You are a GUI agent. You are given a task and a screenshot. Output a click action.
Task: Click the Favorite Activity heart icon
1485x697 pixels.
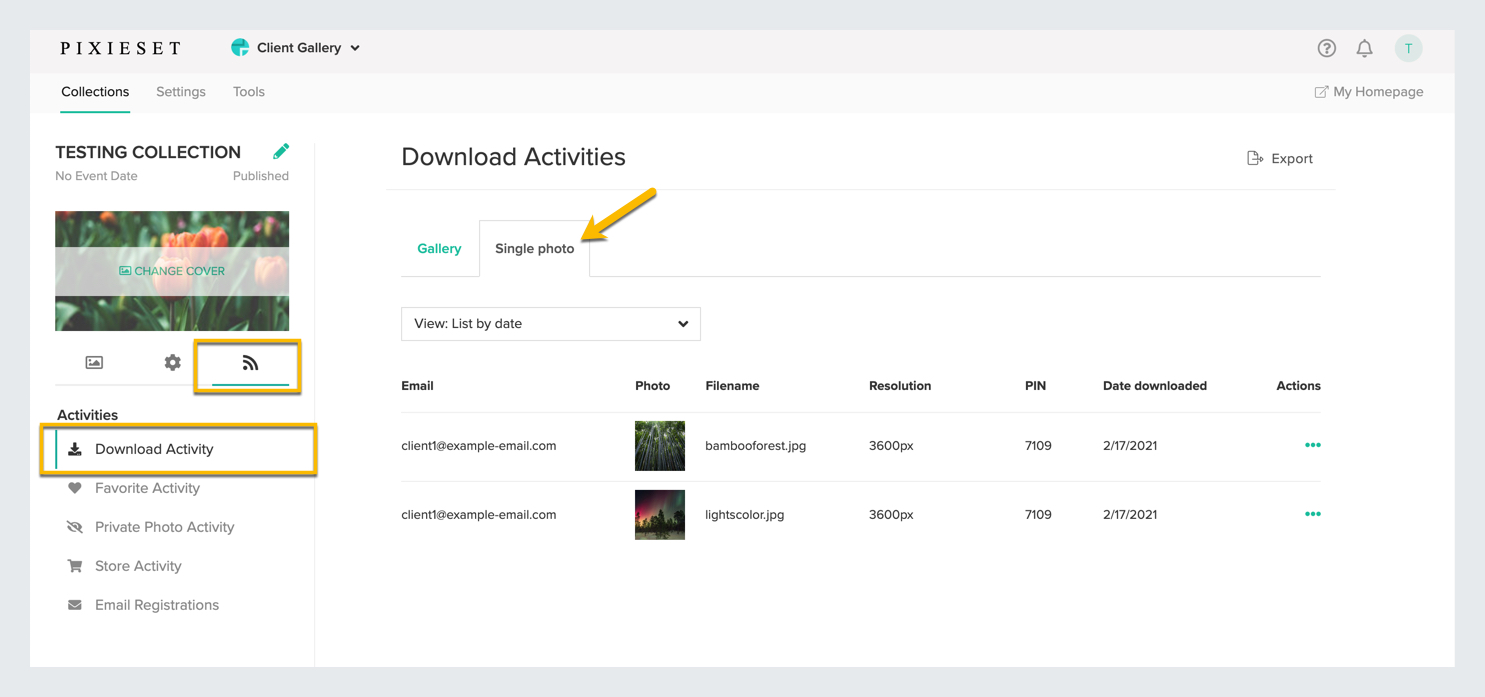click(75, 488)
